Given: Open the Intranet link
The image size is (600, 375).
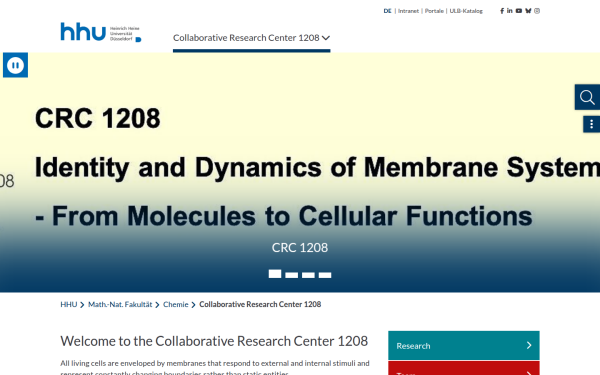Looking at the screenshot, I should click(x=408, y=11).
